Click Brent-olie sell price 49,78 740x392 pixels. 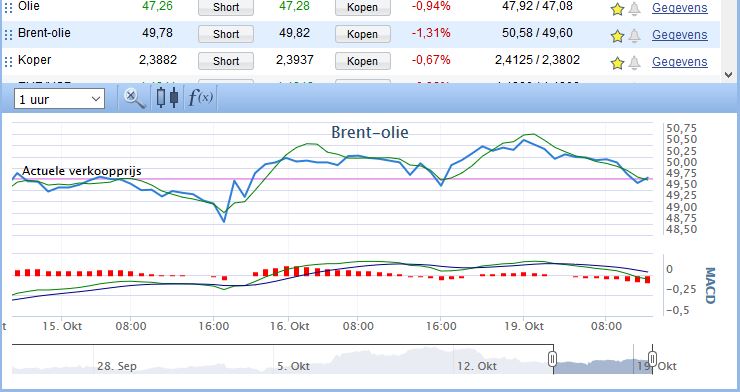click(x=157, y=33)
